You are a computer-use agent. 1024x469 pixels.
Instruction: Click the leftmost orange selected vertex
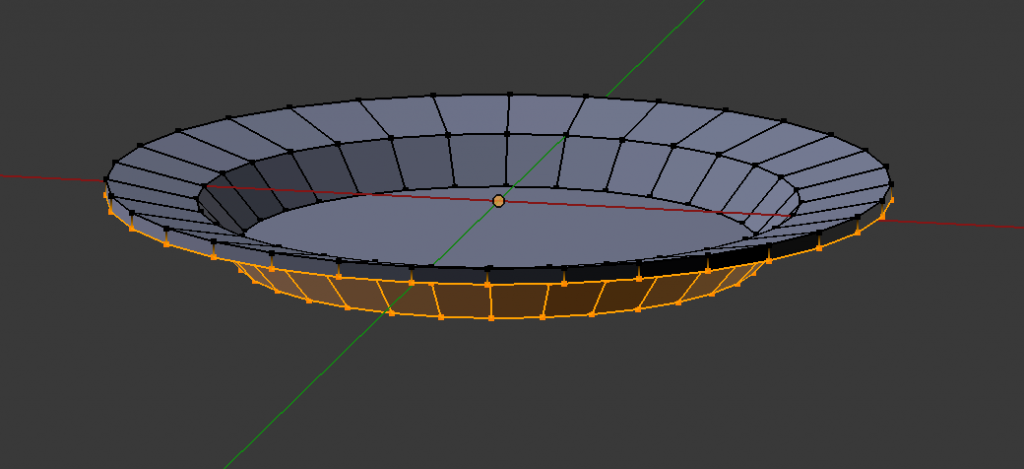pyautogui.click(x=108, y=196)
